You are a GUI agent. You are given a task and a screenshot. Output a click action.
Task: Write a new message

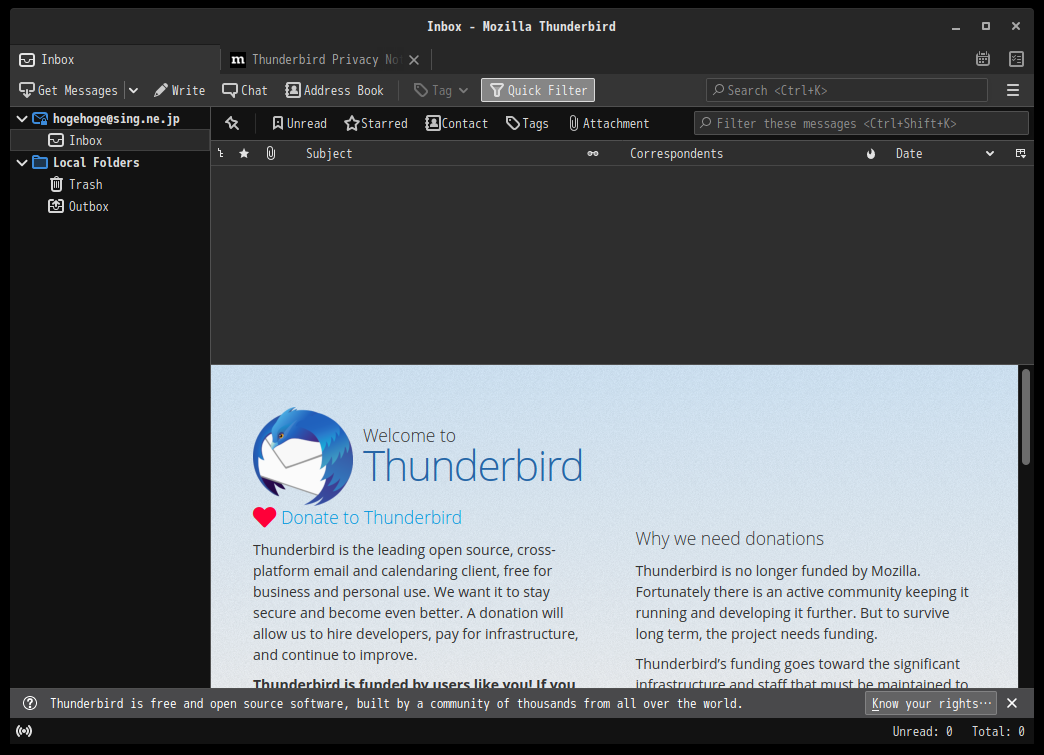point(179,90)
